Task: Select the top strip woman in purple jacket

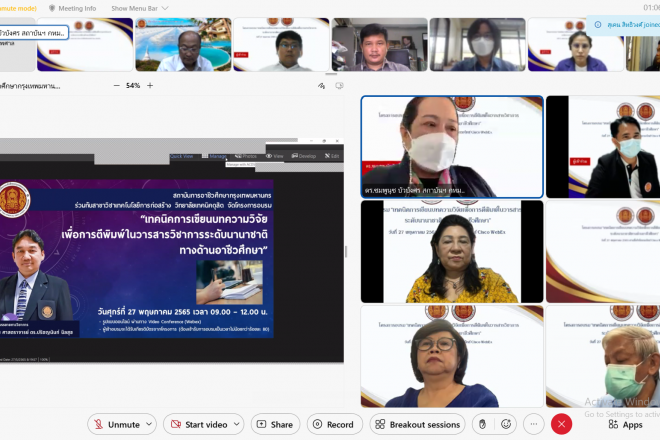Action: pyautogui.click(x=575, y=45)
